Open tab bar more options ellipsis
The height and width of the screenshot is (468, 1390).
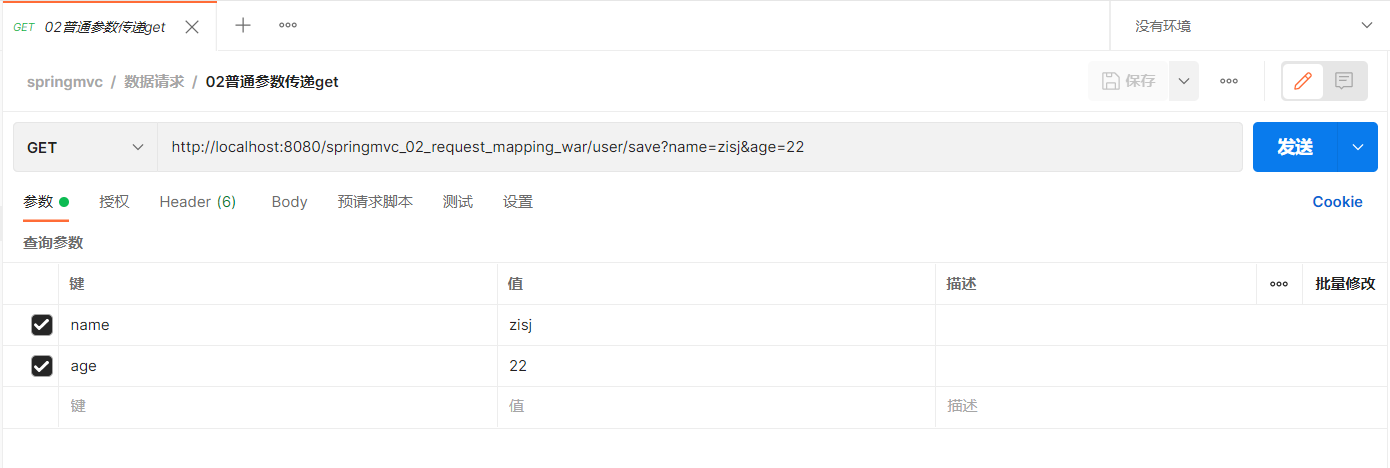pyautogui.click(x=288, y=26)
